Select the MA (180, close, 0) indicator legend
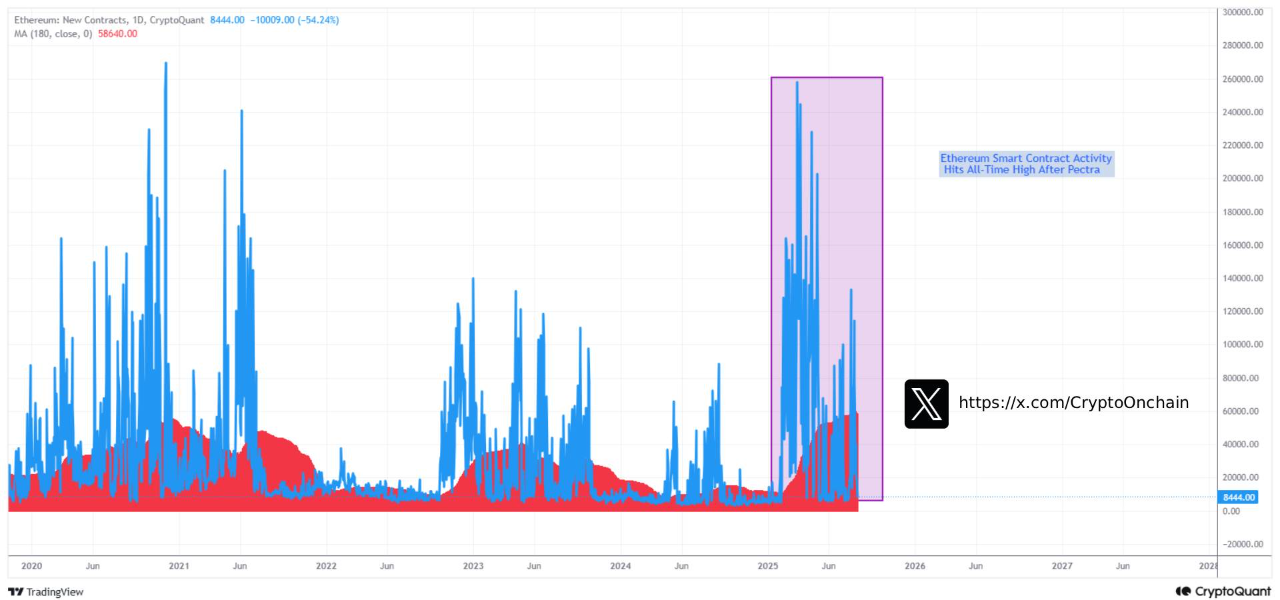Image resolution: width=1280 pixels, height=600 pixels. (53, 33)
